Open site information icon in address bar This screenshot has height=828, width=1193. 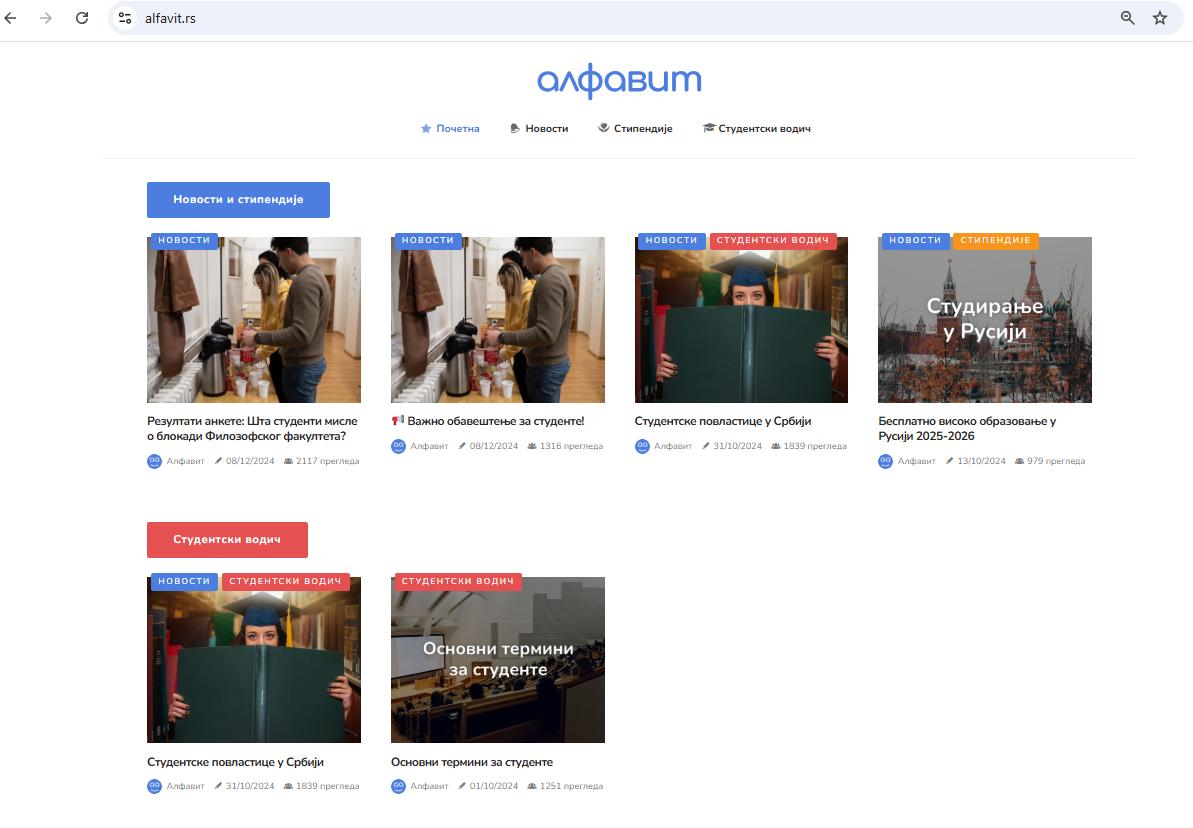point(126,18)
